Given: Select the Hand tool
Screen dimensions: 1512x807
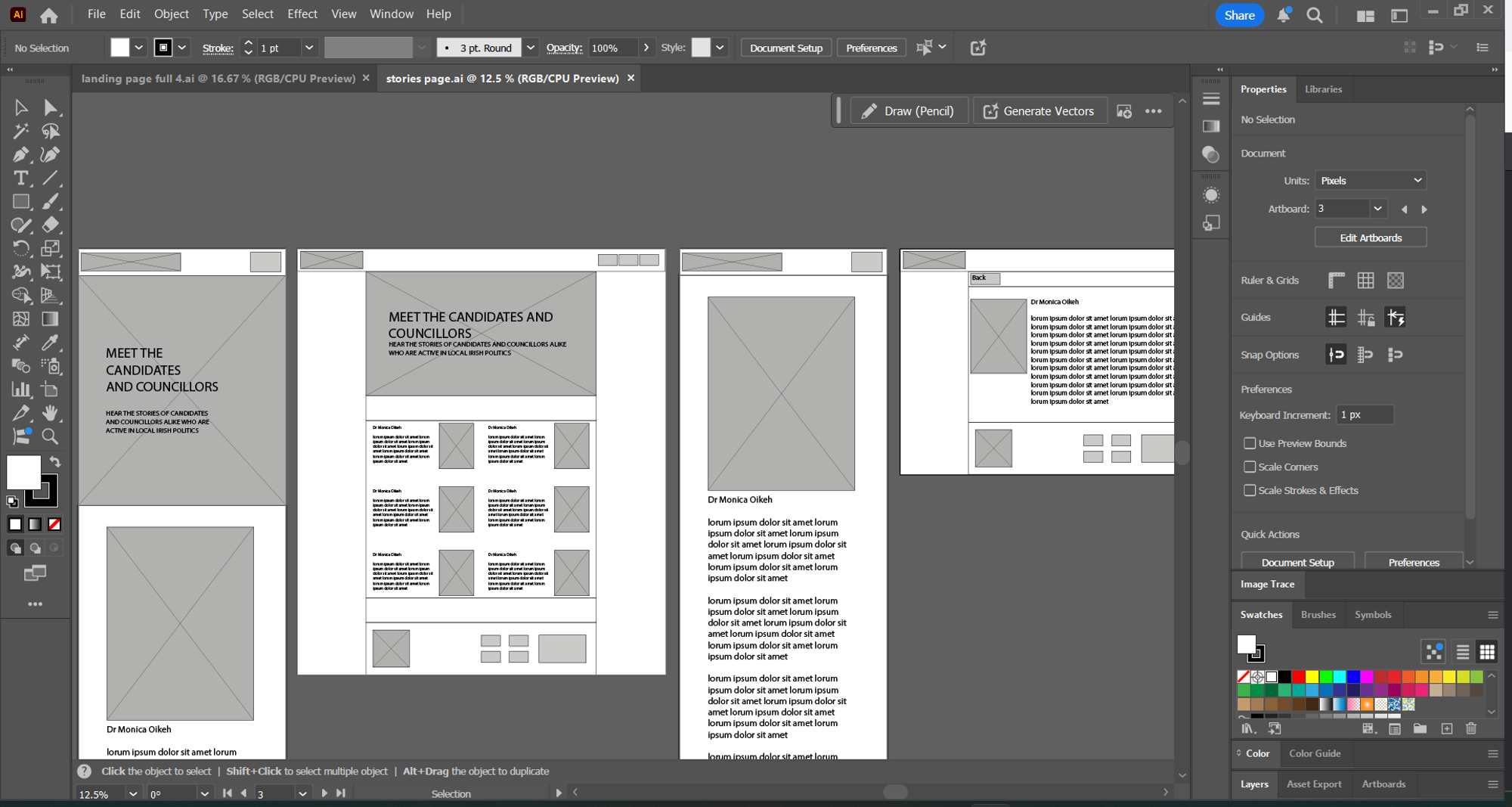Looking at the screenshot, I should pyautogui.click(x=50, y=413).
